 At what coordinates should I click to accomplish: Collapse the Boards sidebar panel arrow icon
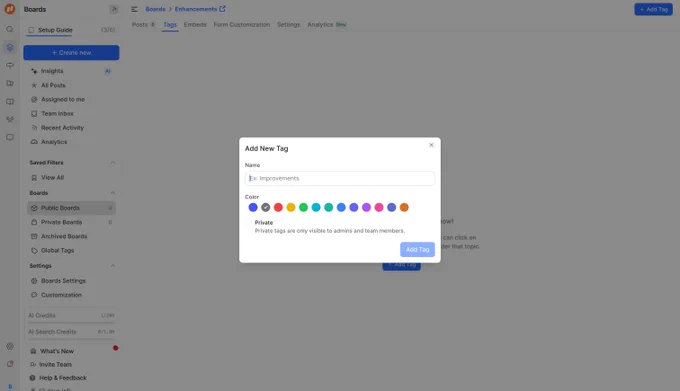point(114,9)
